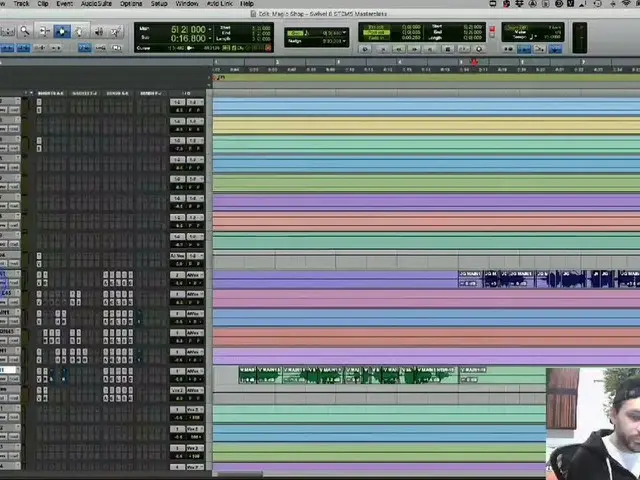Screen dimensions: 640x480
Task: Choose the highlighted Selector tool
Action: pyautogui.click(x=62, y=31)
